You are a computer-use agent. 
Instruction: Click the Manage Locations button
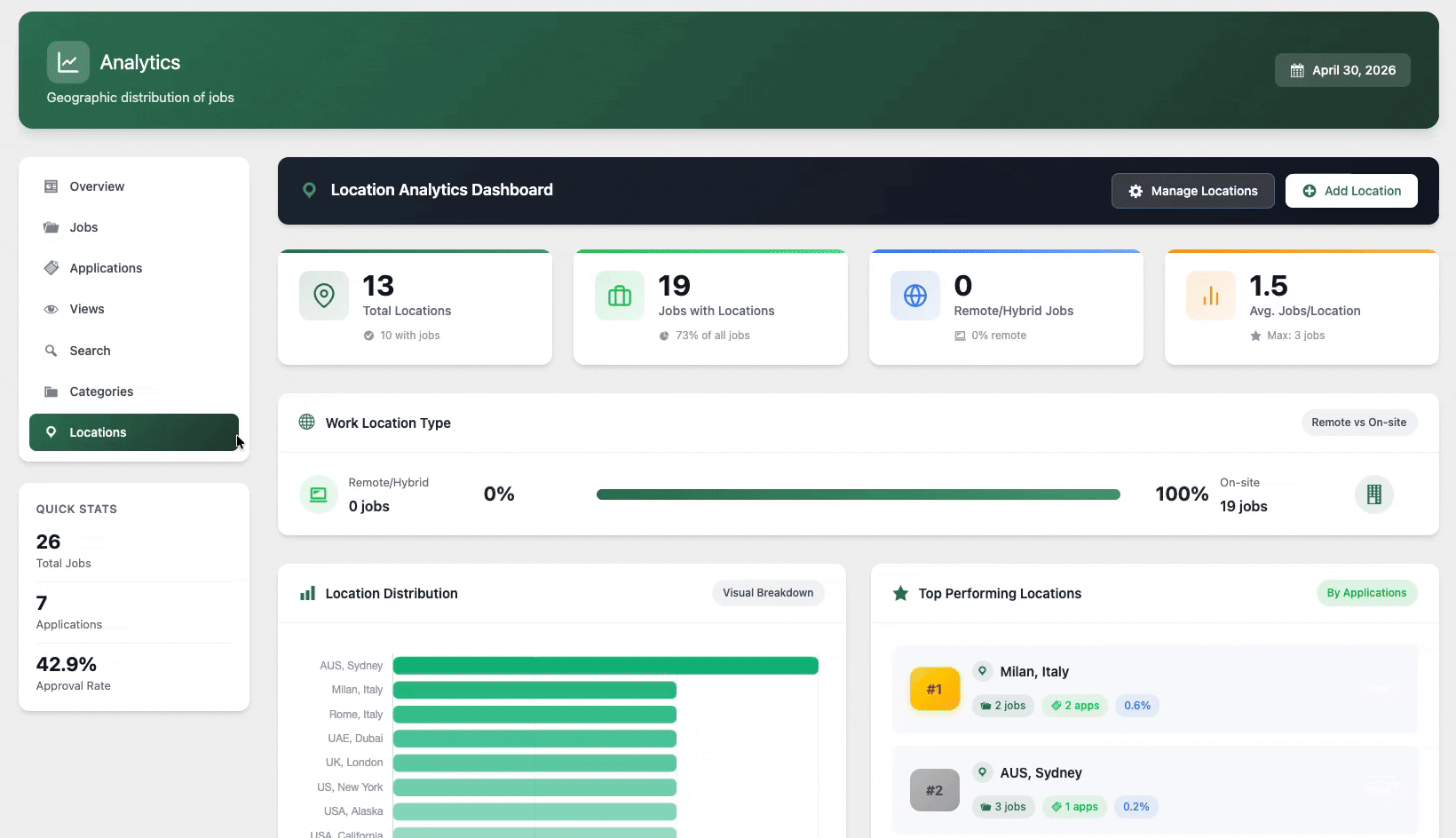[x=1192, y=191]
